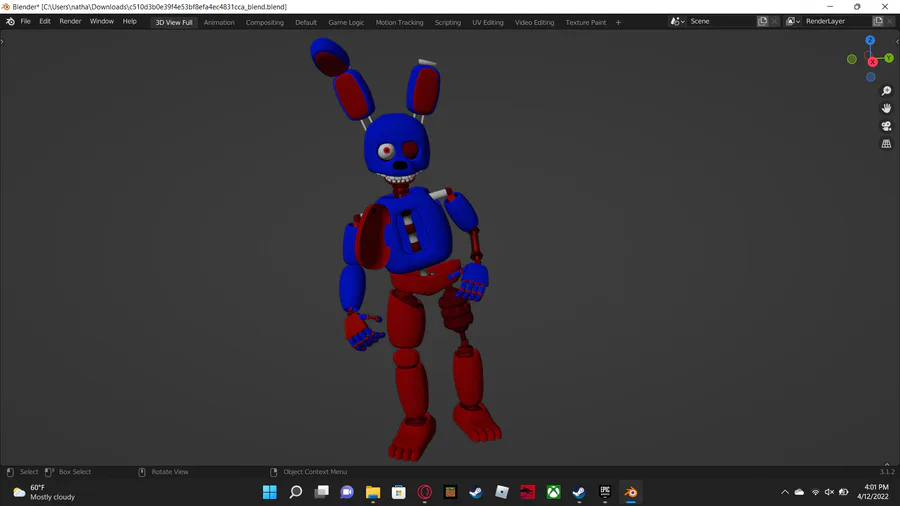Snap view to the Y axis gizmo

pyautogui.click(x=889, y=58)
